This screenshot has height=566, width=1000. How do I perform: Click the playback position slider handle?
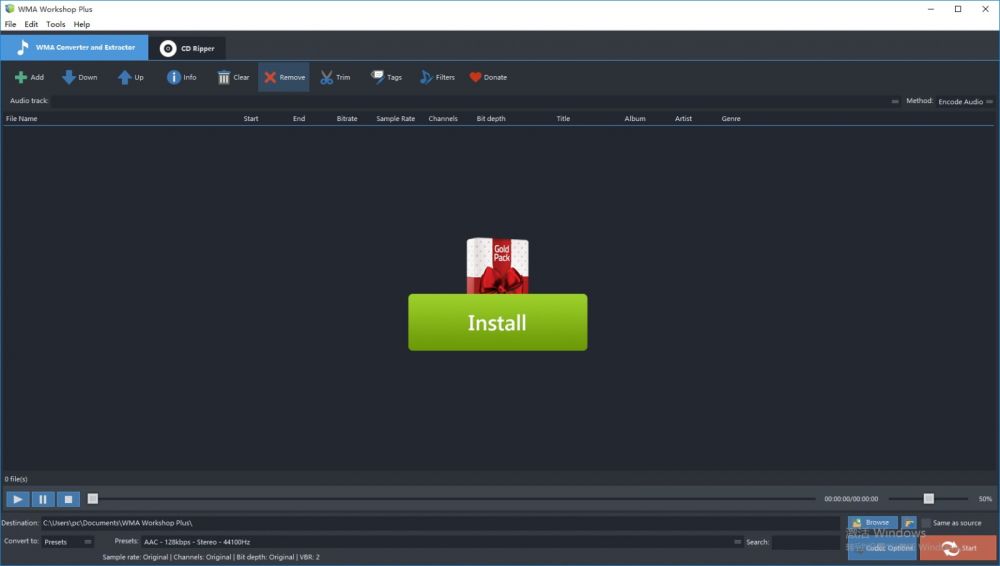pos(93,498)
